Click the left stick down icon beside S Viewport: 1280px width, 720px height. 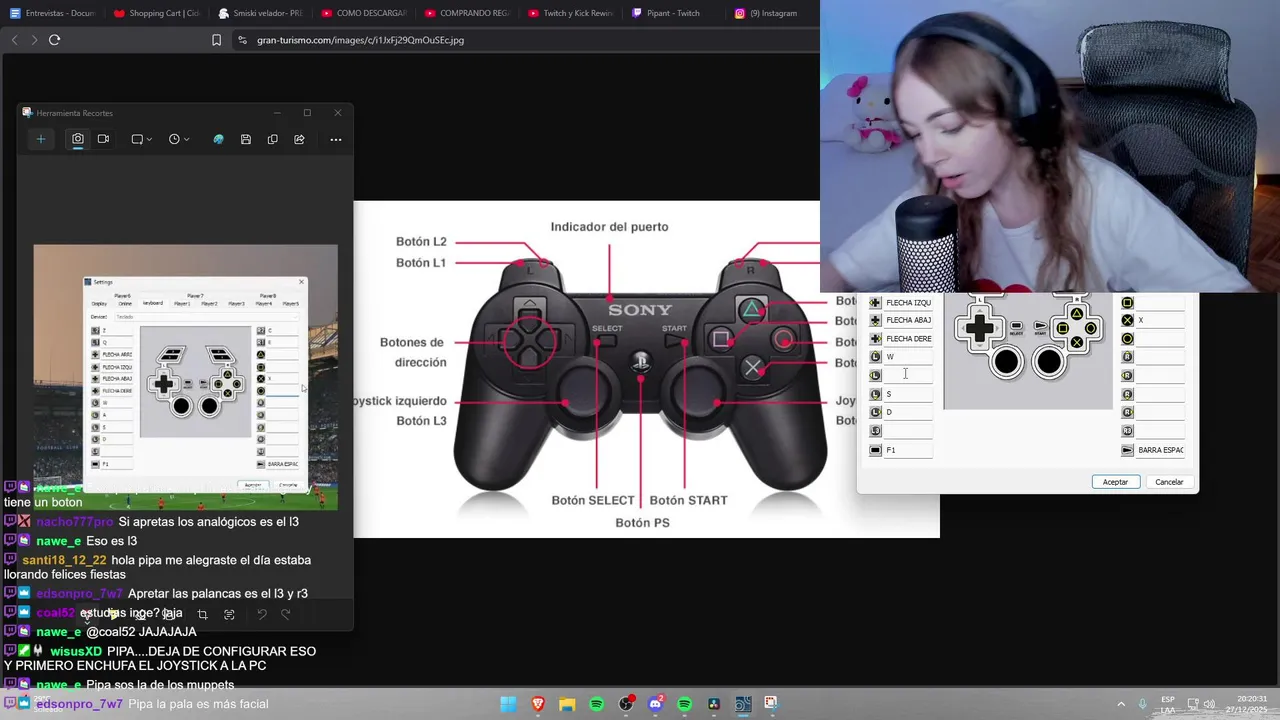coord(876,394)
